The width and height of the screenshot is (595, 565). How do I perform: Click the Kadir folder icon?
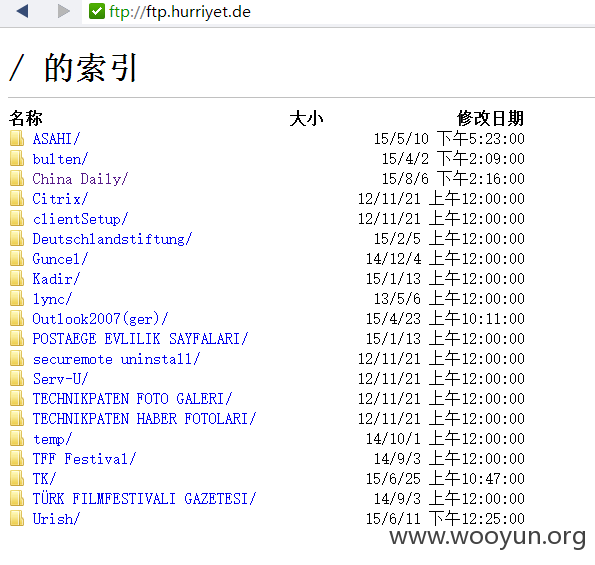pos(17,278)
